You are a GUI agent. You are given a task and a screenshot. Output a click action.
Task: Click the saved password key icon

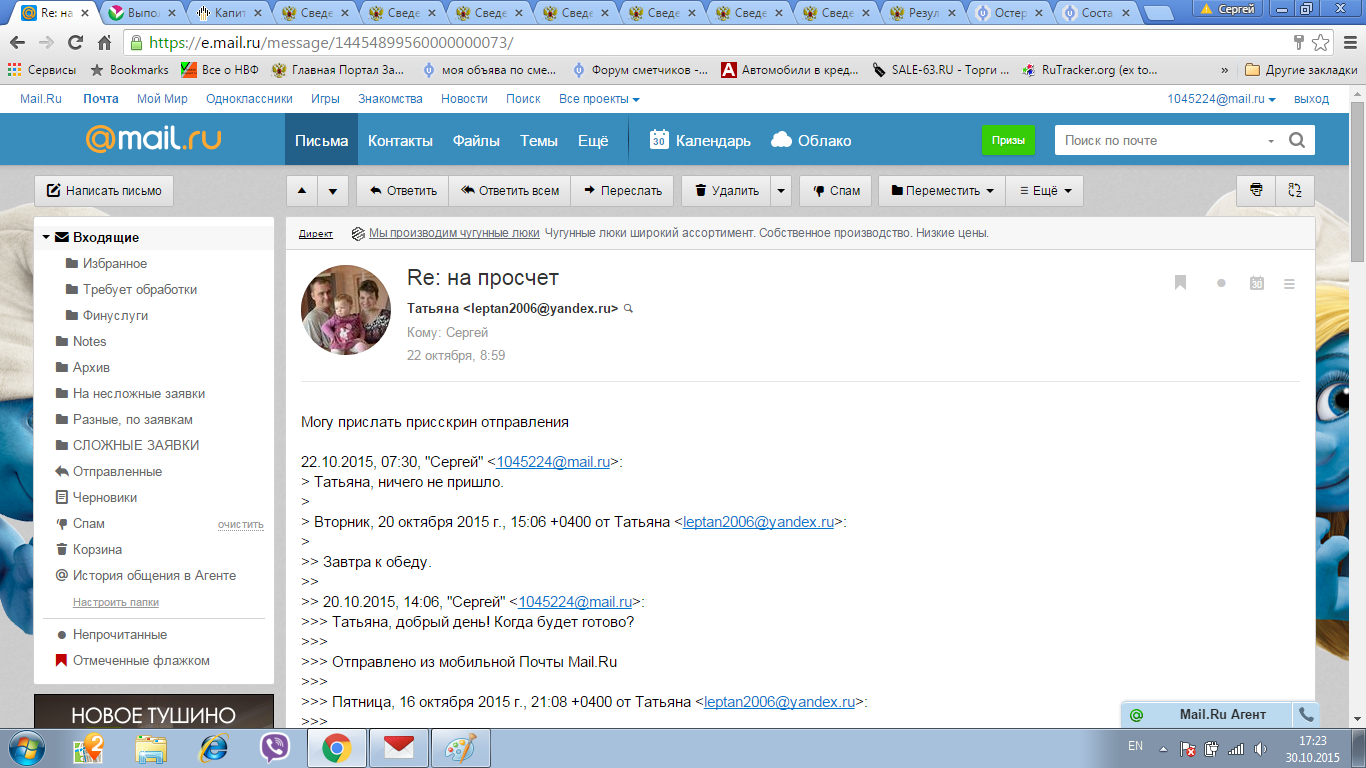1299,43
